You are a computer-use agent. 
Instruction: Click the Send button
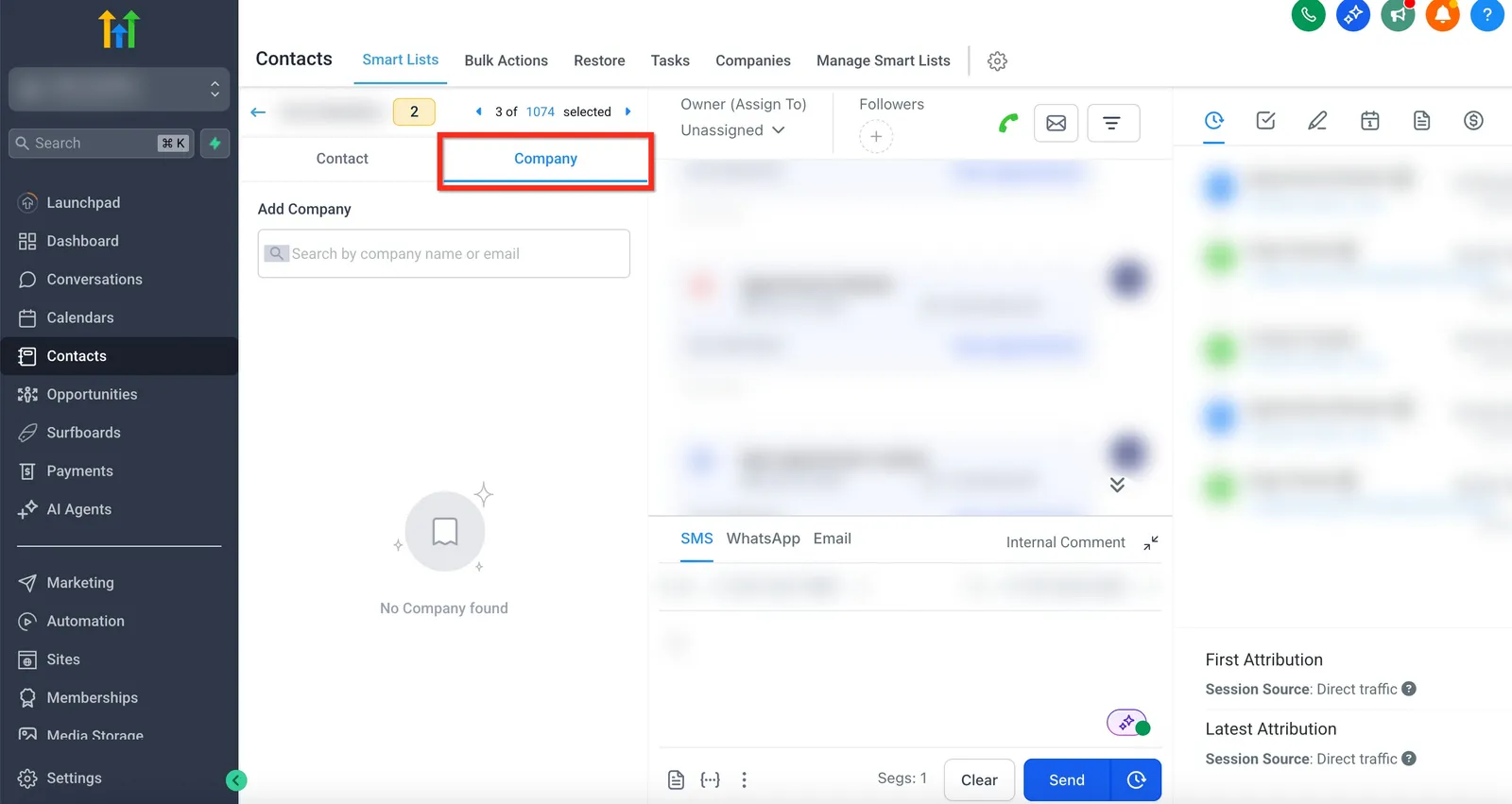pos(1067,780)
